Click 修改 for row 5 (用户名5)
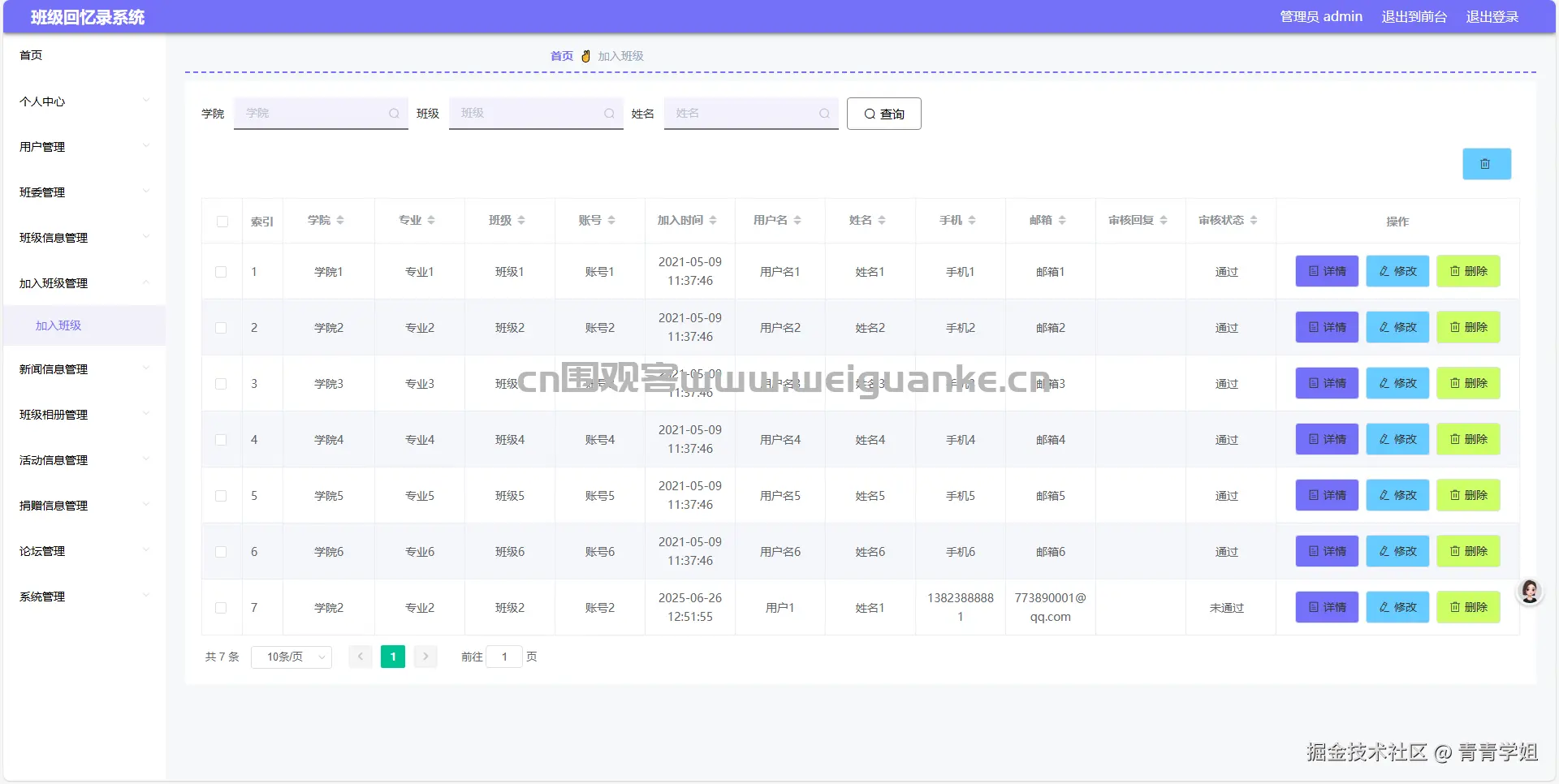 click(1397, 495)
